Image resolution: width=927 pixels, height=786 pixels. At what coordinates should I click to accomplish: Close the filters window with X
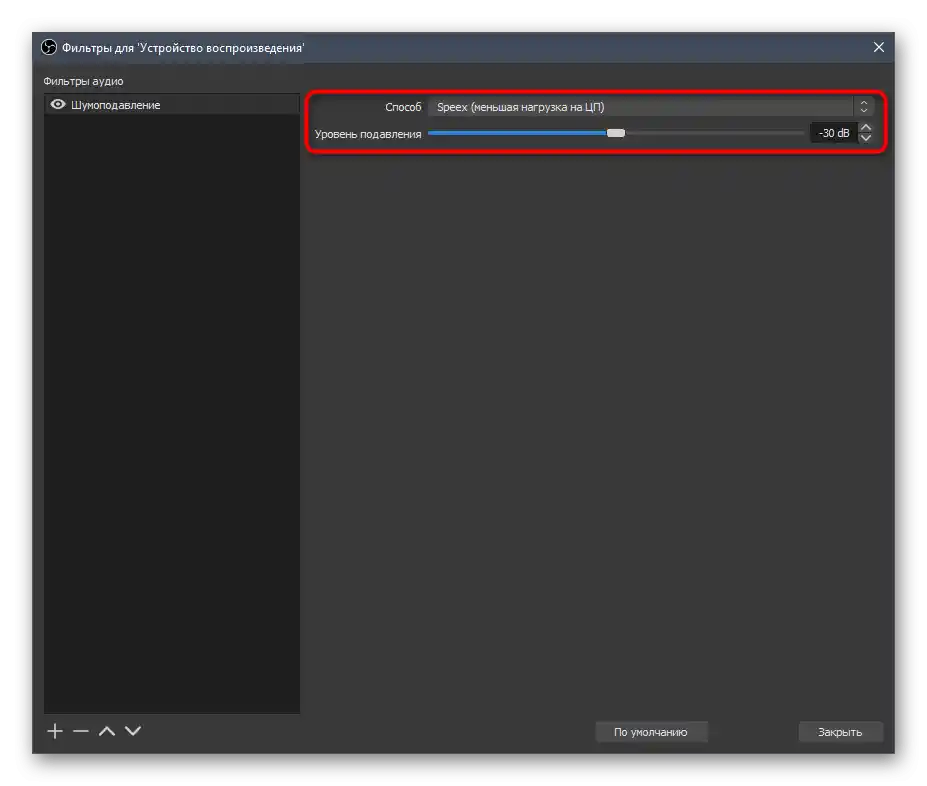(879, 47)
